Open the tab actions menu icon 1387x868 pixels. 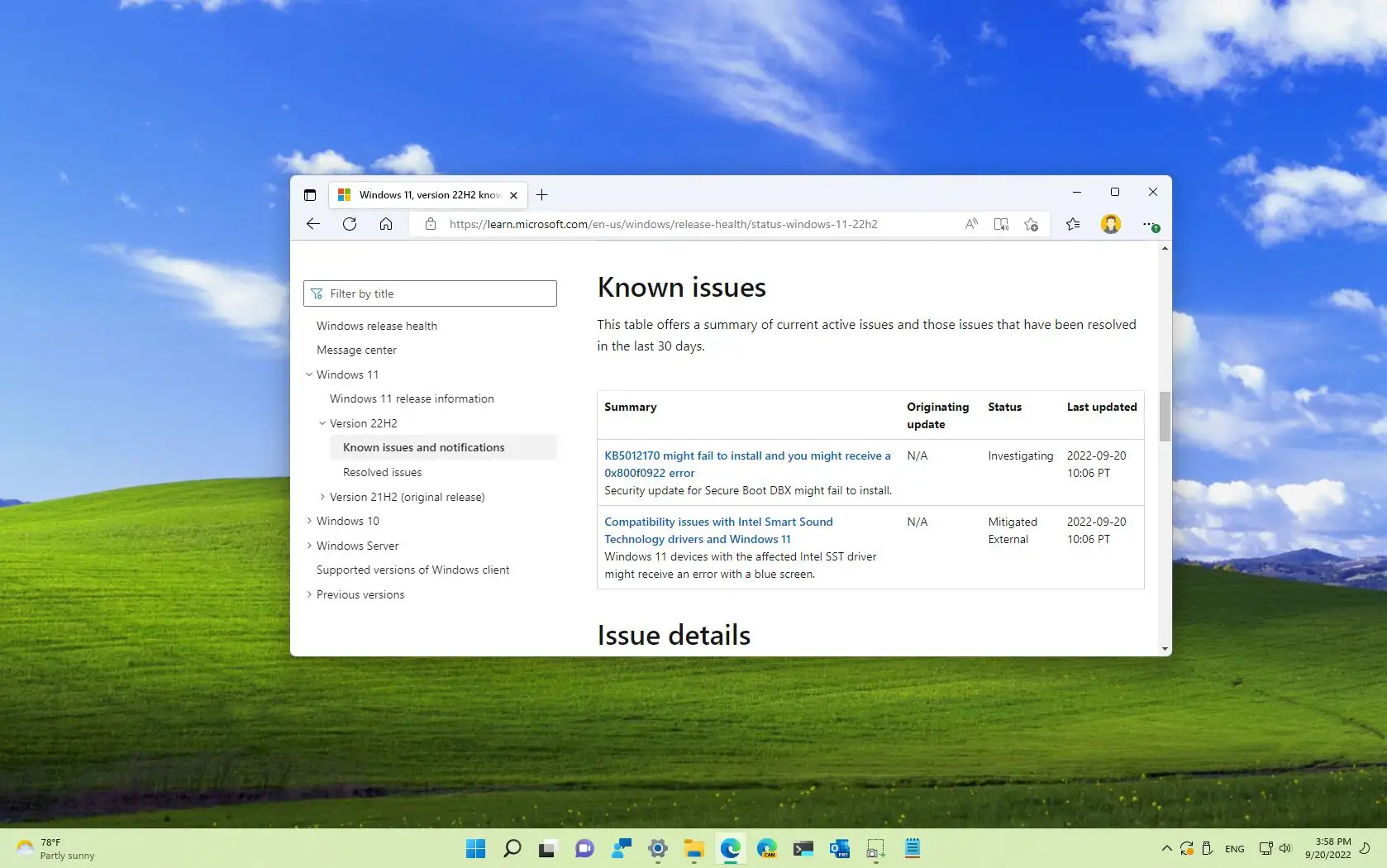click(x=310, y=195)
